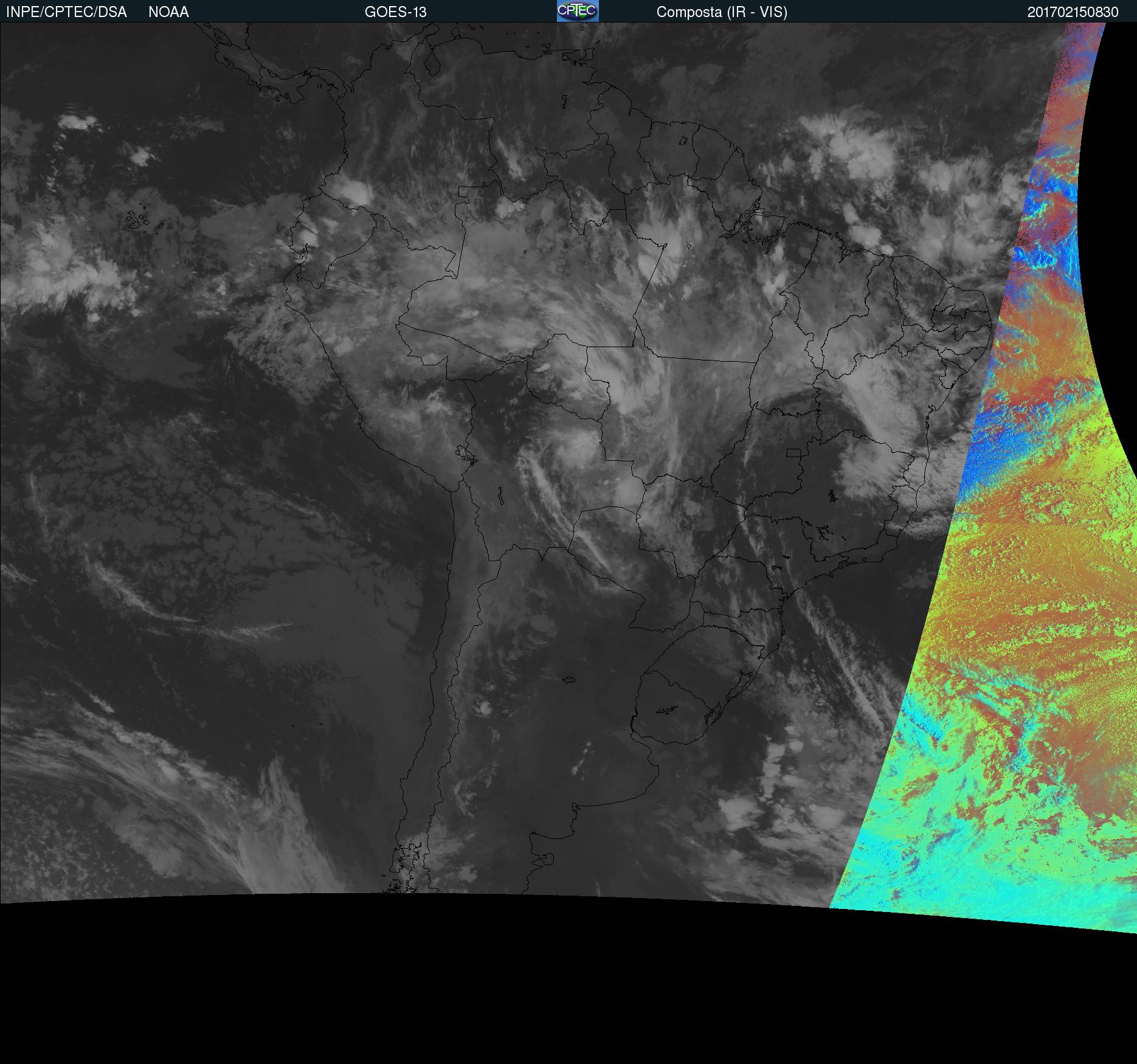Click the INPE/CPTEC/DSA header text

66,12
